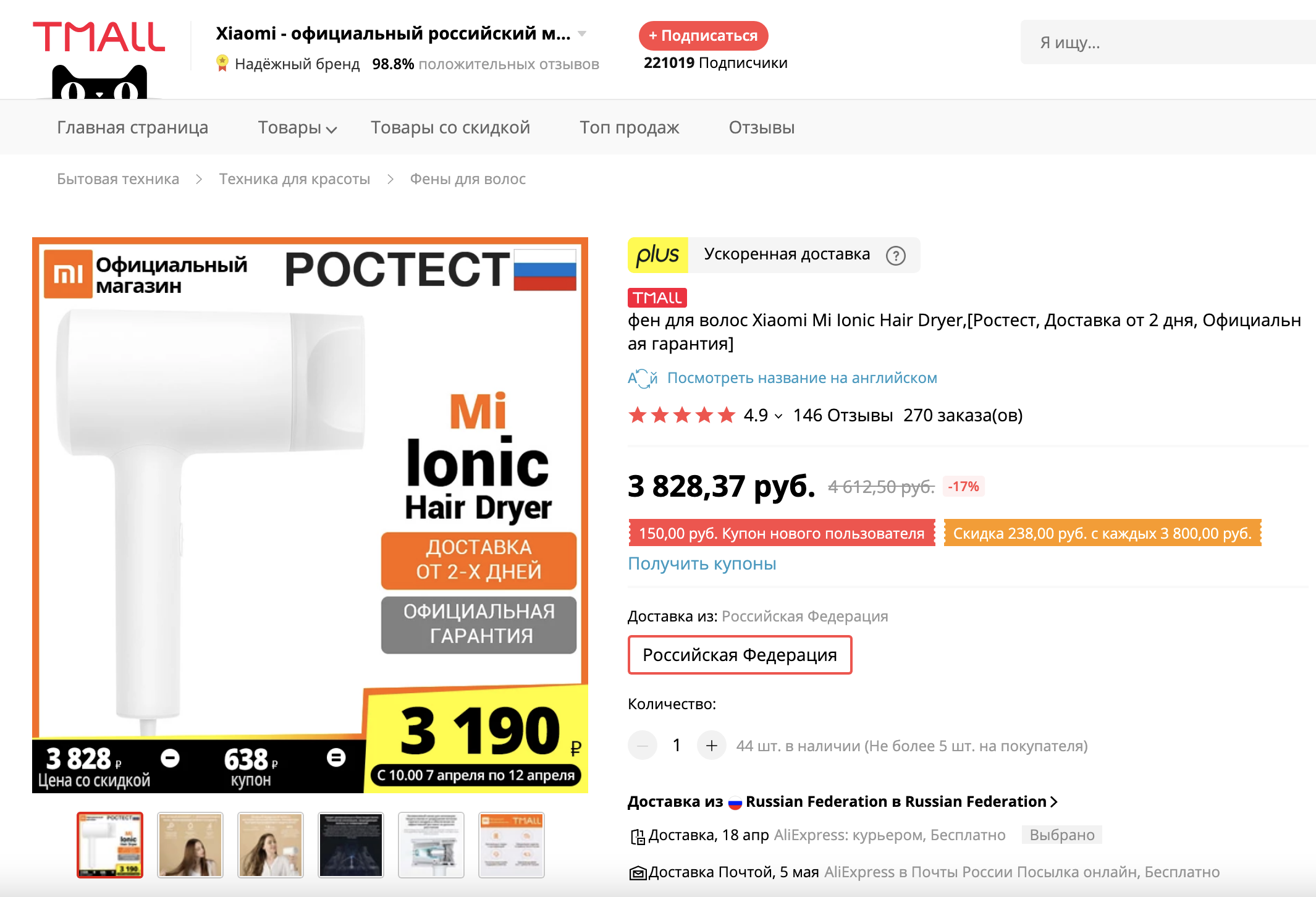
Task: Go to the Отзывы tab
Action: (761, 128)
